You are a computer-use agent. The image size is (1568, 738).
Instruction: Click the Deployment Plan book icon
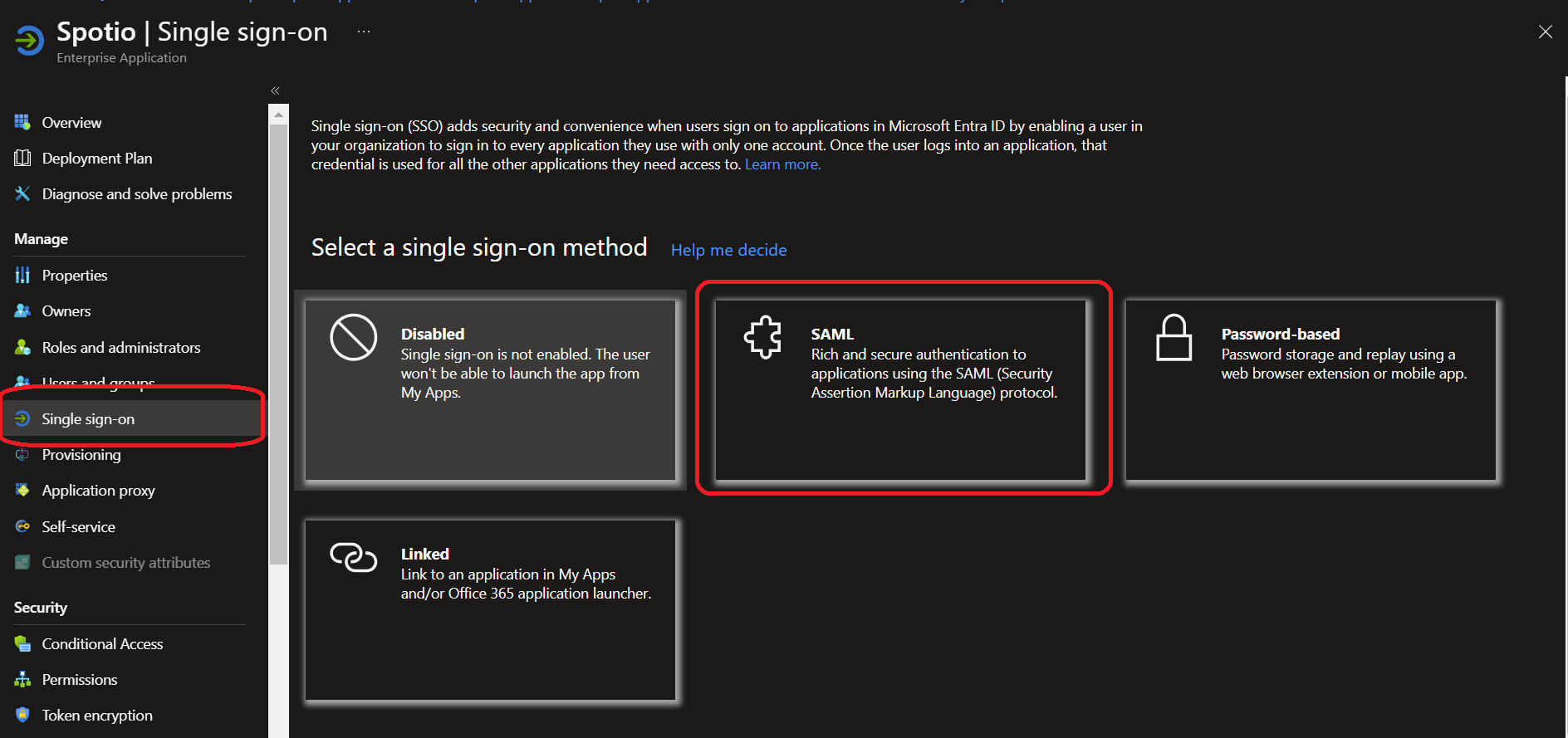pyautogui.click(x=22, y=158)
